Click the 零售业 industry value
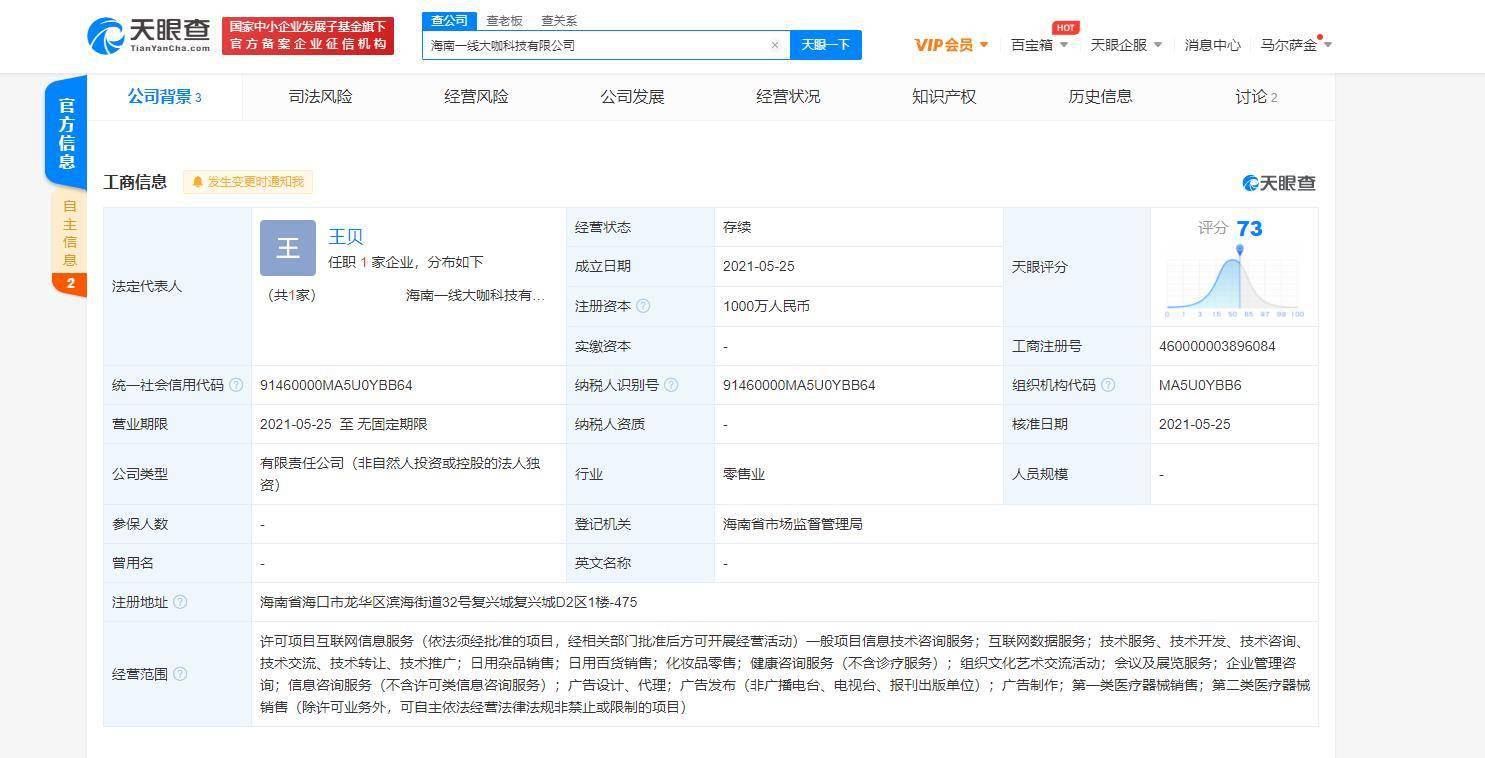Image resolution: width=1485 pixels, height=758 pixels. 744,474
